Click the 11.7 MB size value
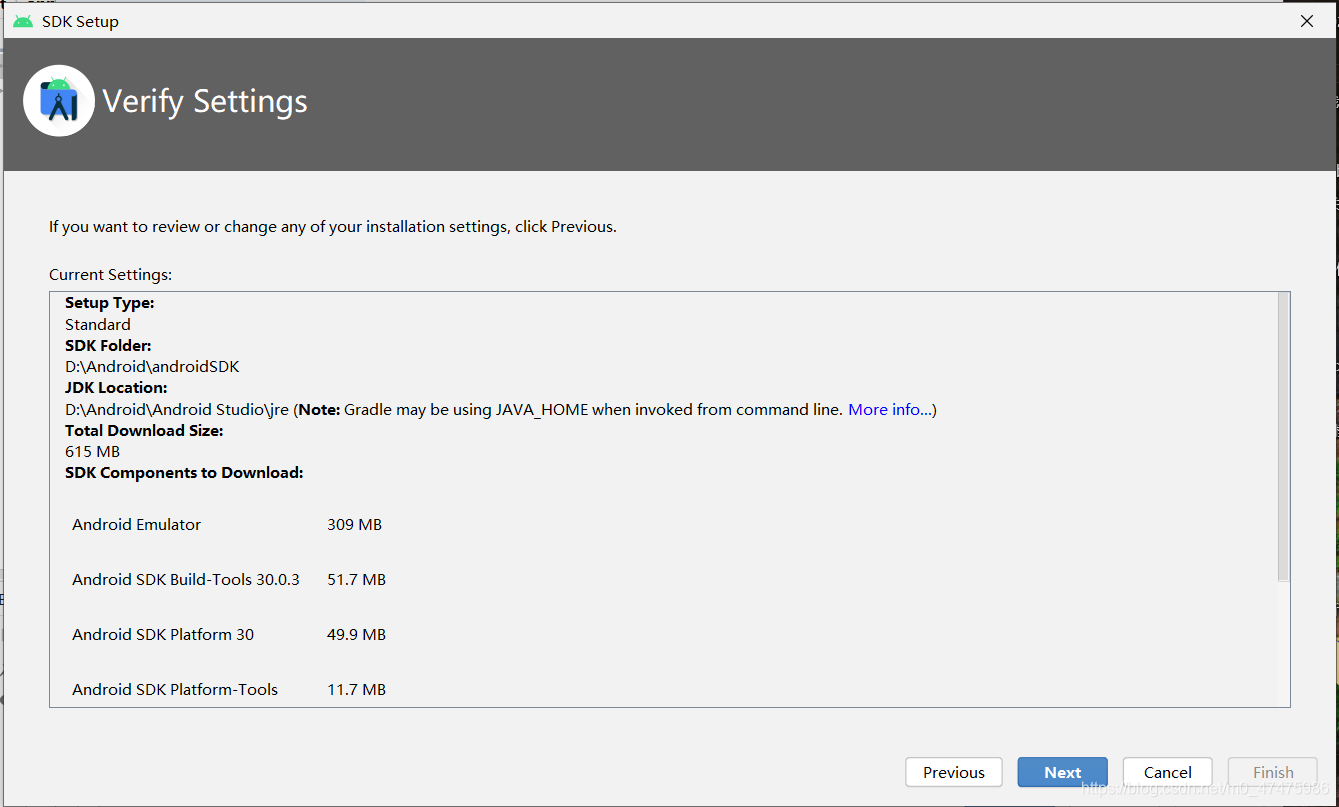This screenshot has width=1339, height=807. click(x=356, y=690)
